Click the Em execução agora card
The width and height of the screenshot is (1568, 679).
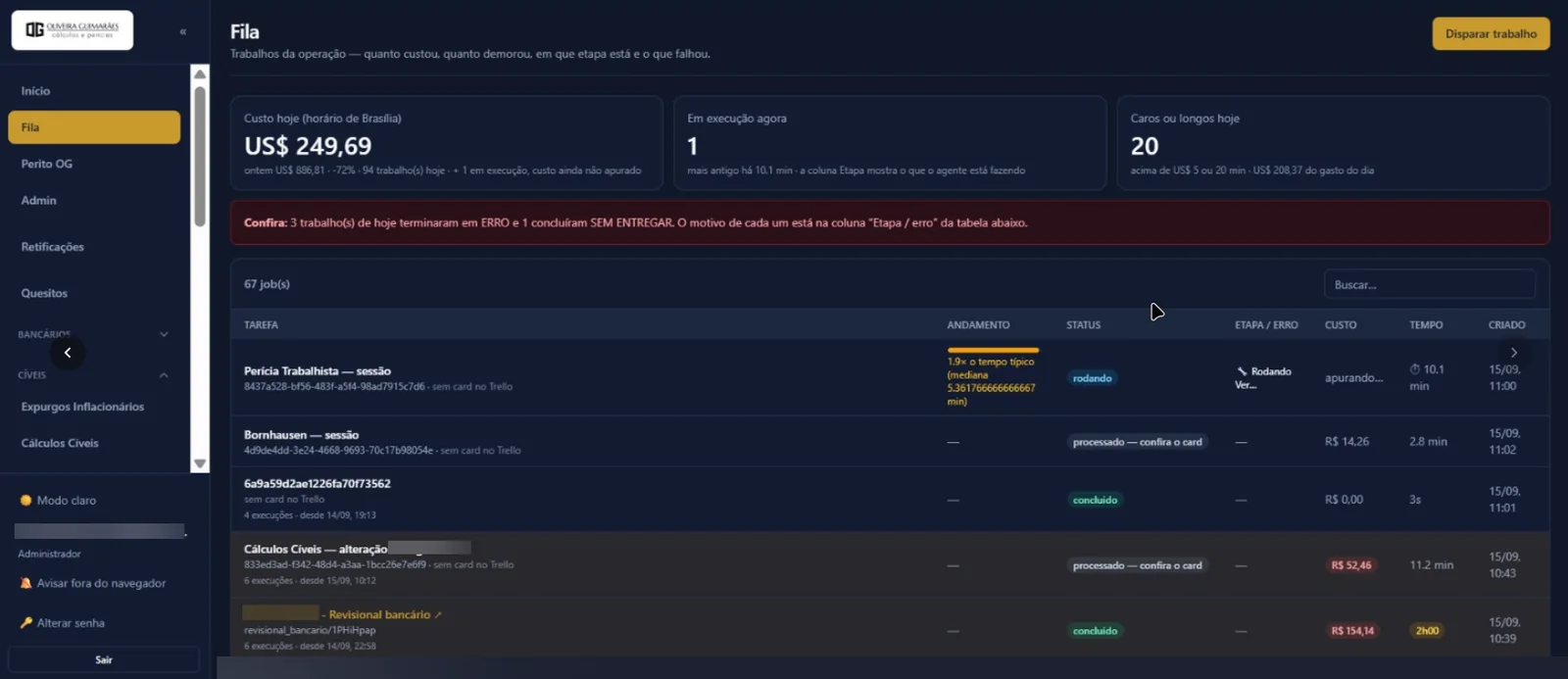click(x=890, y=143)
